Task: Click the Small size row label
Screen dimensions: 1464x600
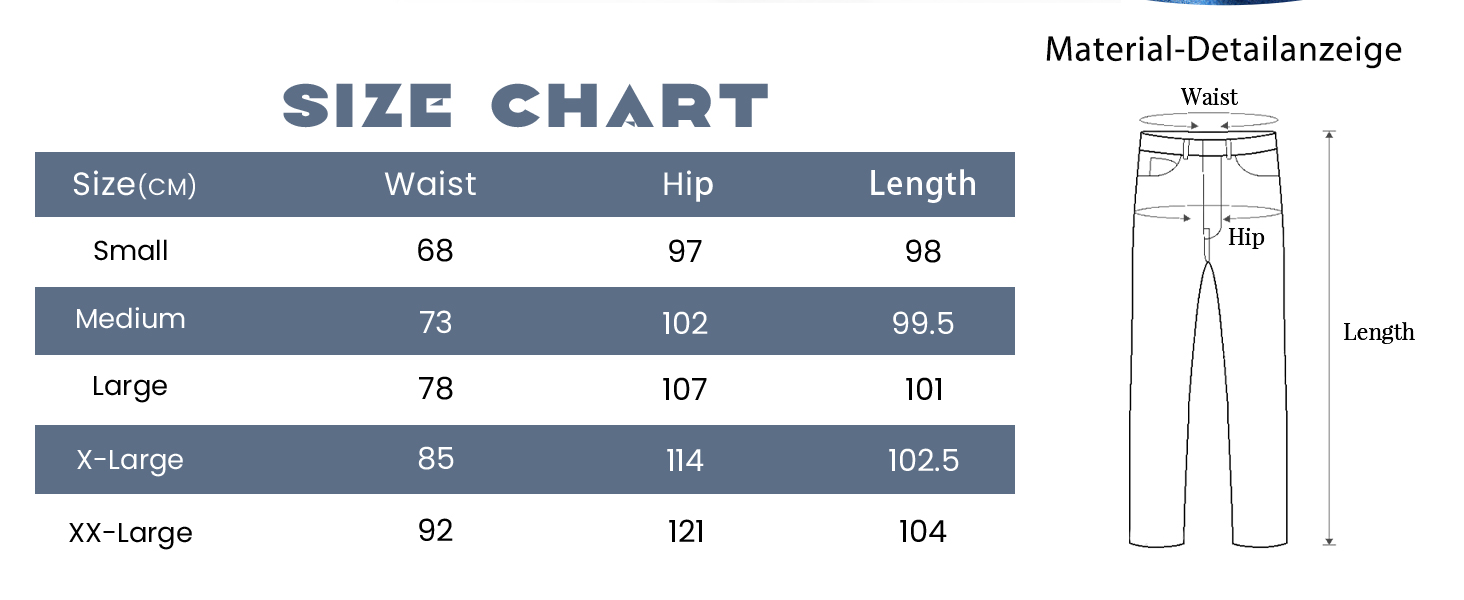Action: pos(131,251)
